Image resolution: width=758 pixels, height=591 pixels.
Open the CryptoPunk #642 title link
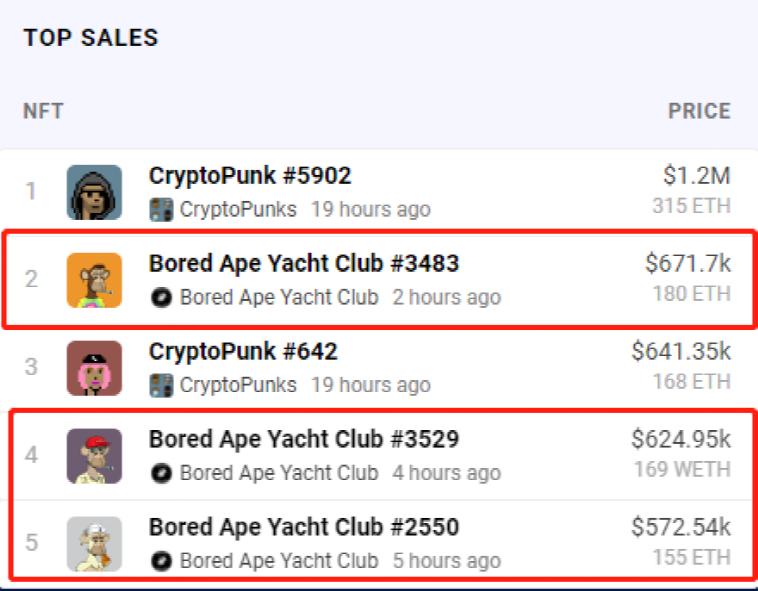[x=243, y=352]
